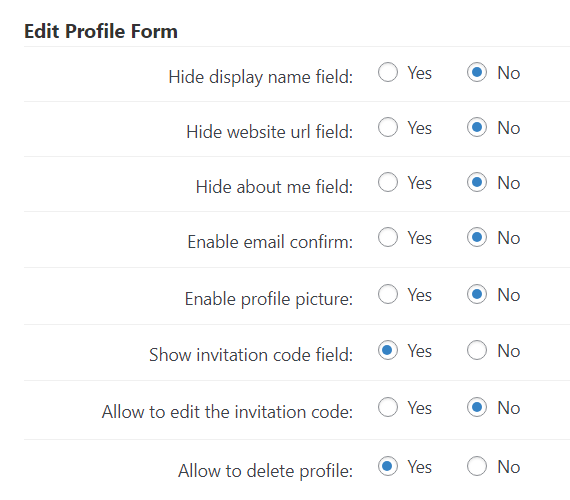
Task: Enable email confirm with Yes radio
Action: [388, 237]
